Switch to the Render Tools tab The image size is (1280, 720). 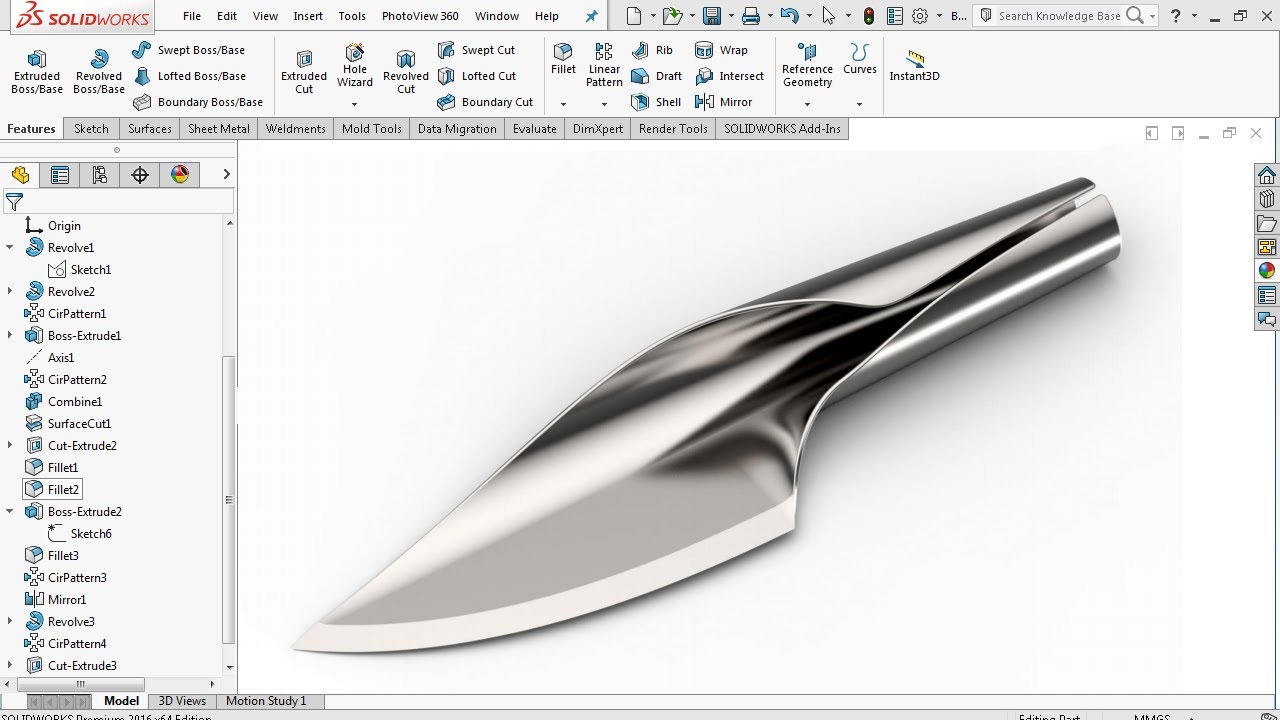(673, 129)
